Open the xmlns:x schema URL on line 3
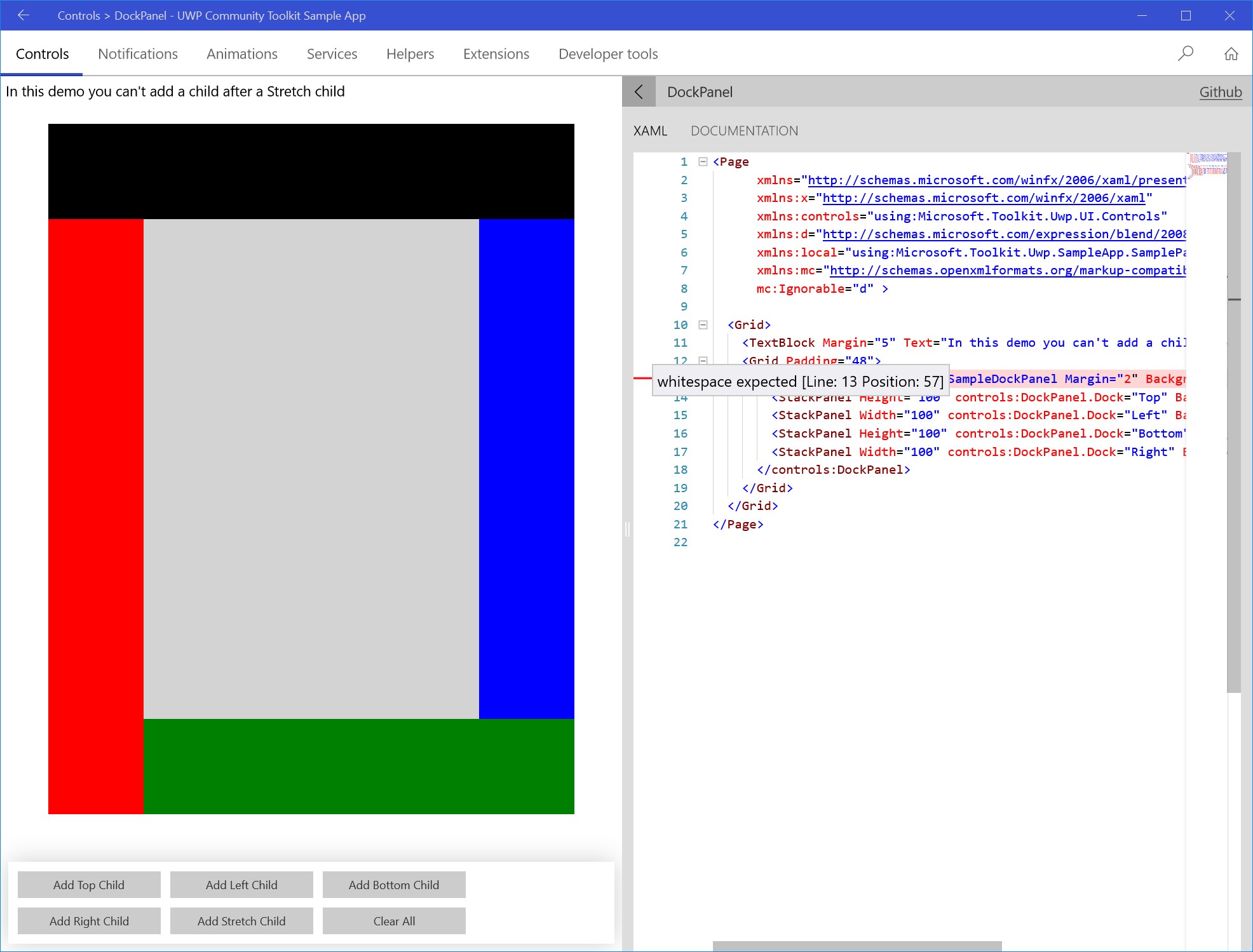The height and width of the screenshot is (952, 1253). 983,198
